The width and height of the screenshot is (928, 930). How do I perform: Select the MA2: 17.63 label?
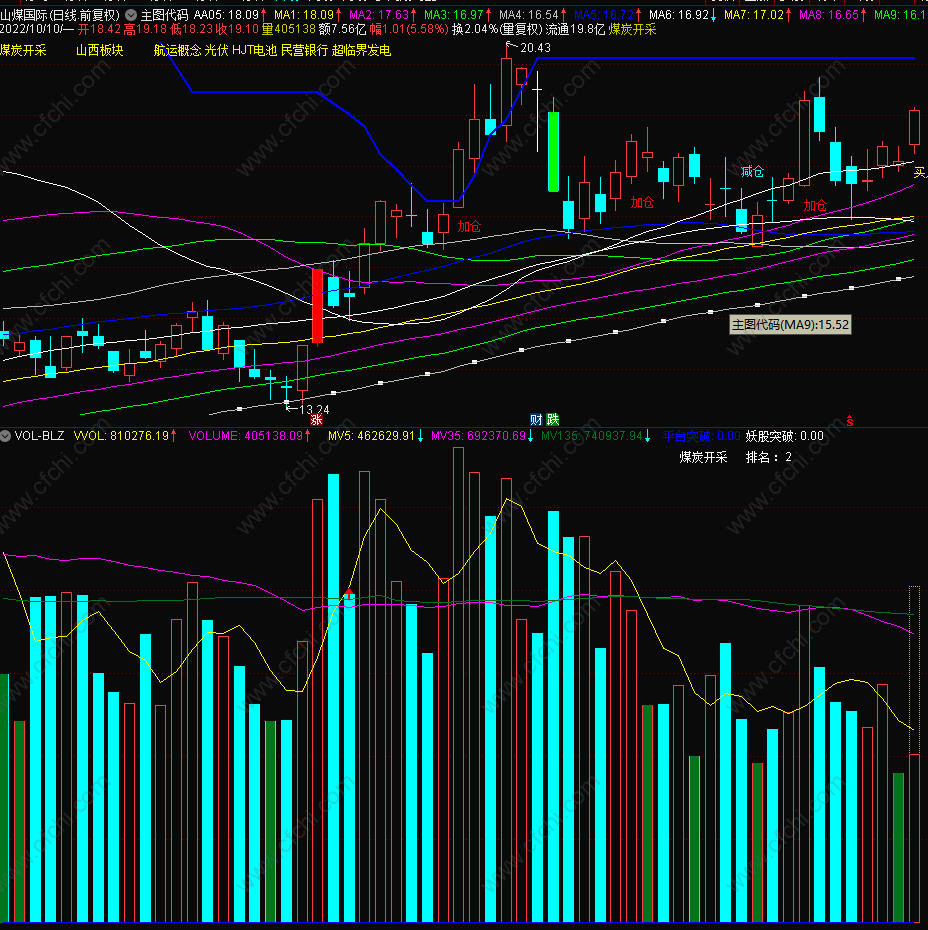tap(382, 15)
